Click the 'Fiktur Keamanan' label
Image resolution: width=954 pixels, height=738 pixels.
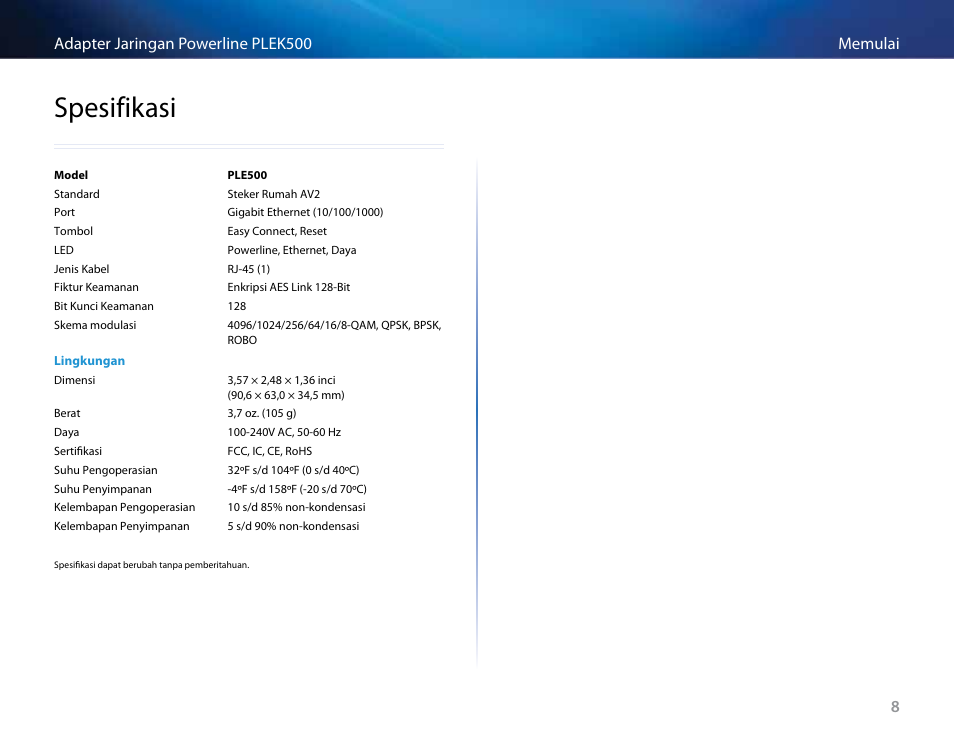pyautogui.click(x=96, y=287)
